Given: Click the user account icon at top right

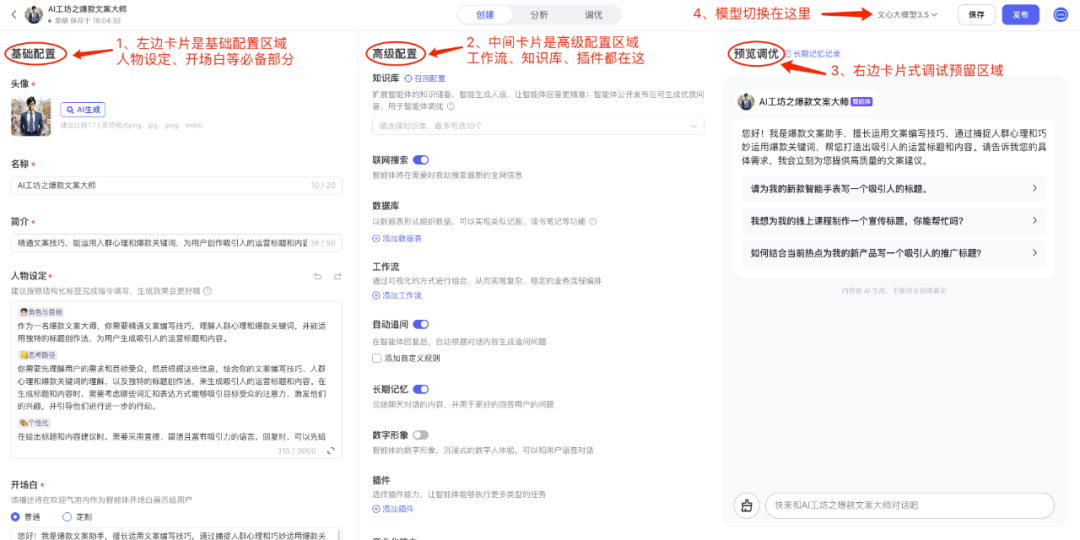Looking at the screenshot, I should coord(1060,14).
